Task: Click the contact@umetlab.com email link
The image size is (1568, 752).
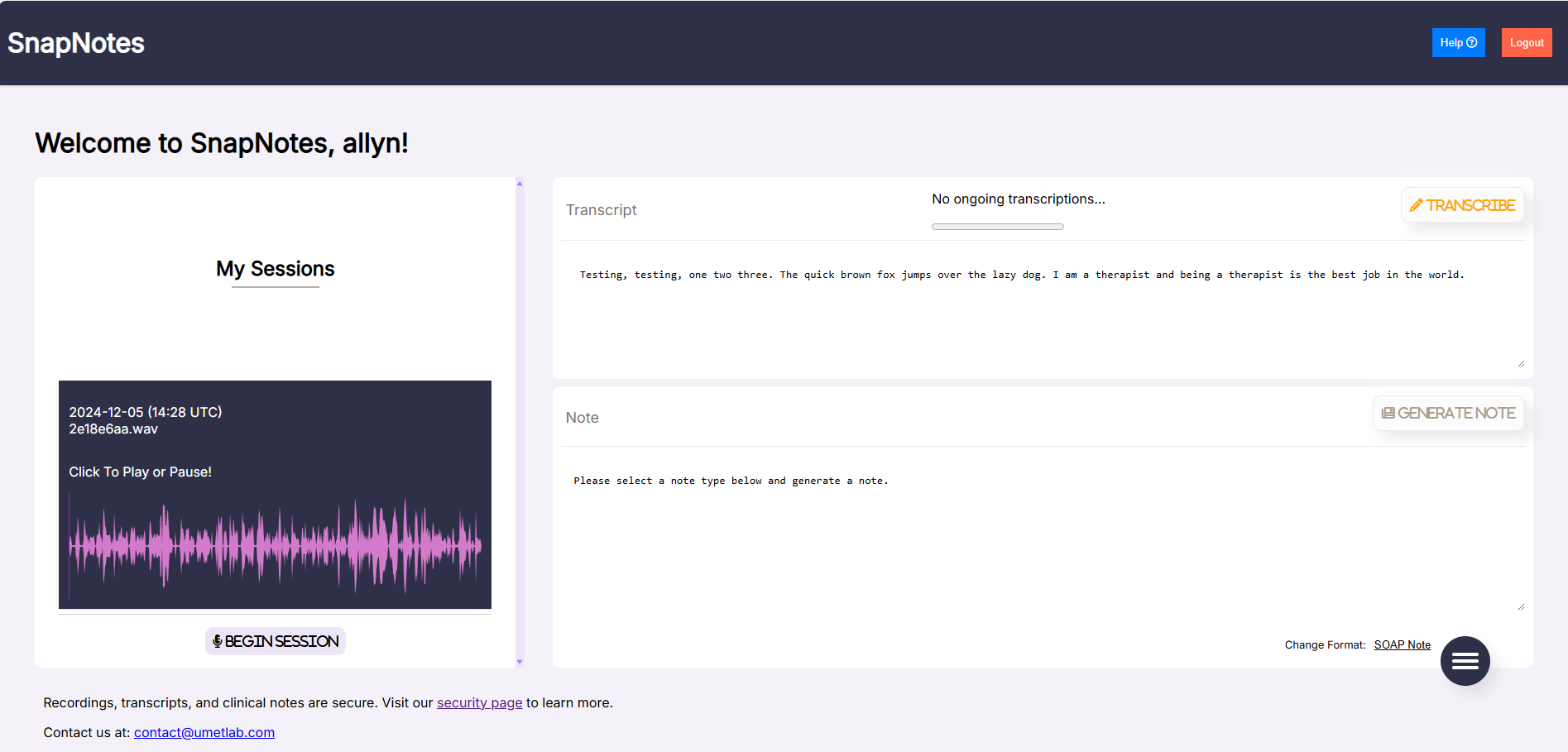Action: pos(204,732)
